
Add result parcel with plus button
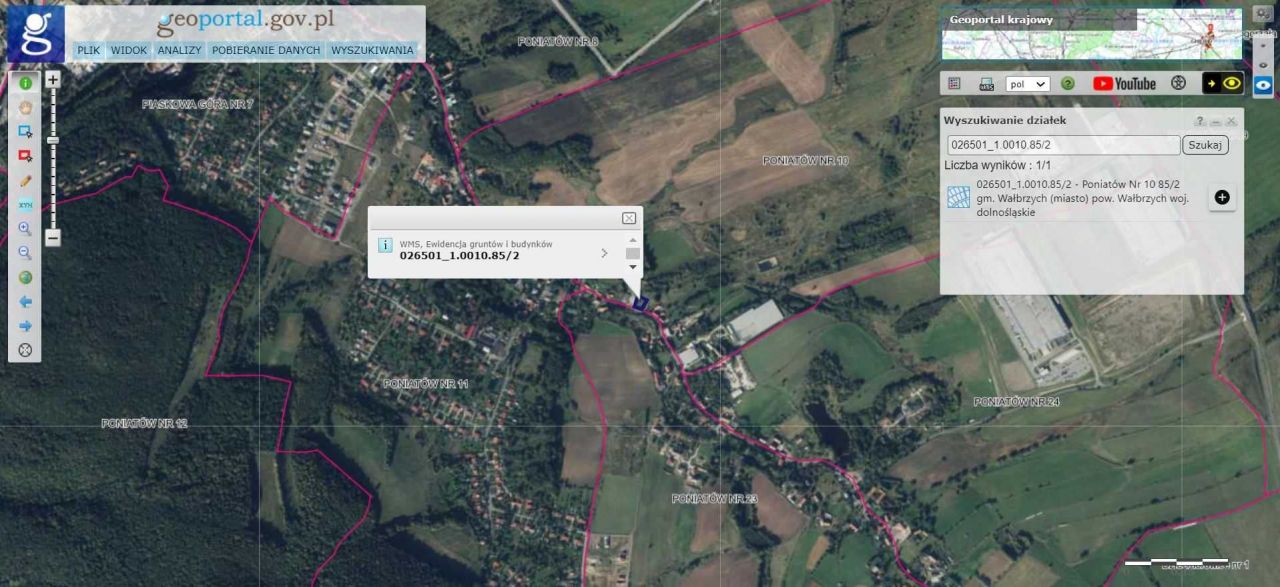coord(1222,197)
